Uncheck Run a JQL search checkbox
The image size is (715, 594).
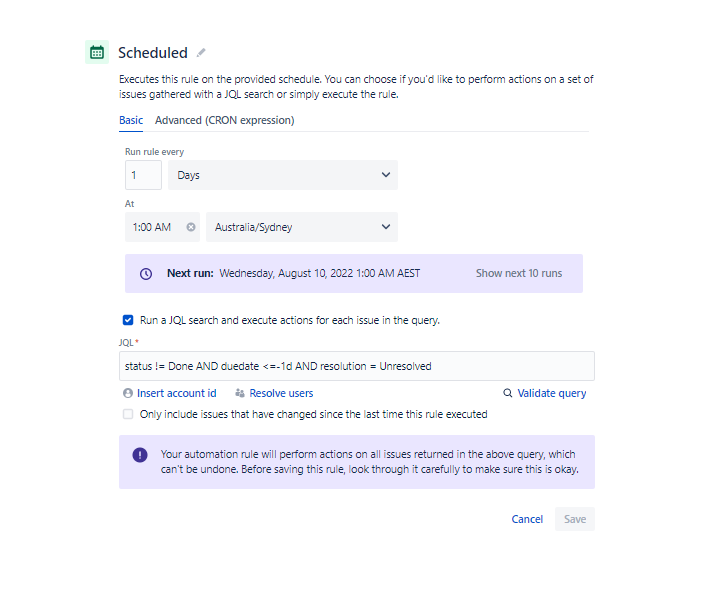coord(128,320)
